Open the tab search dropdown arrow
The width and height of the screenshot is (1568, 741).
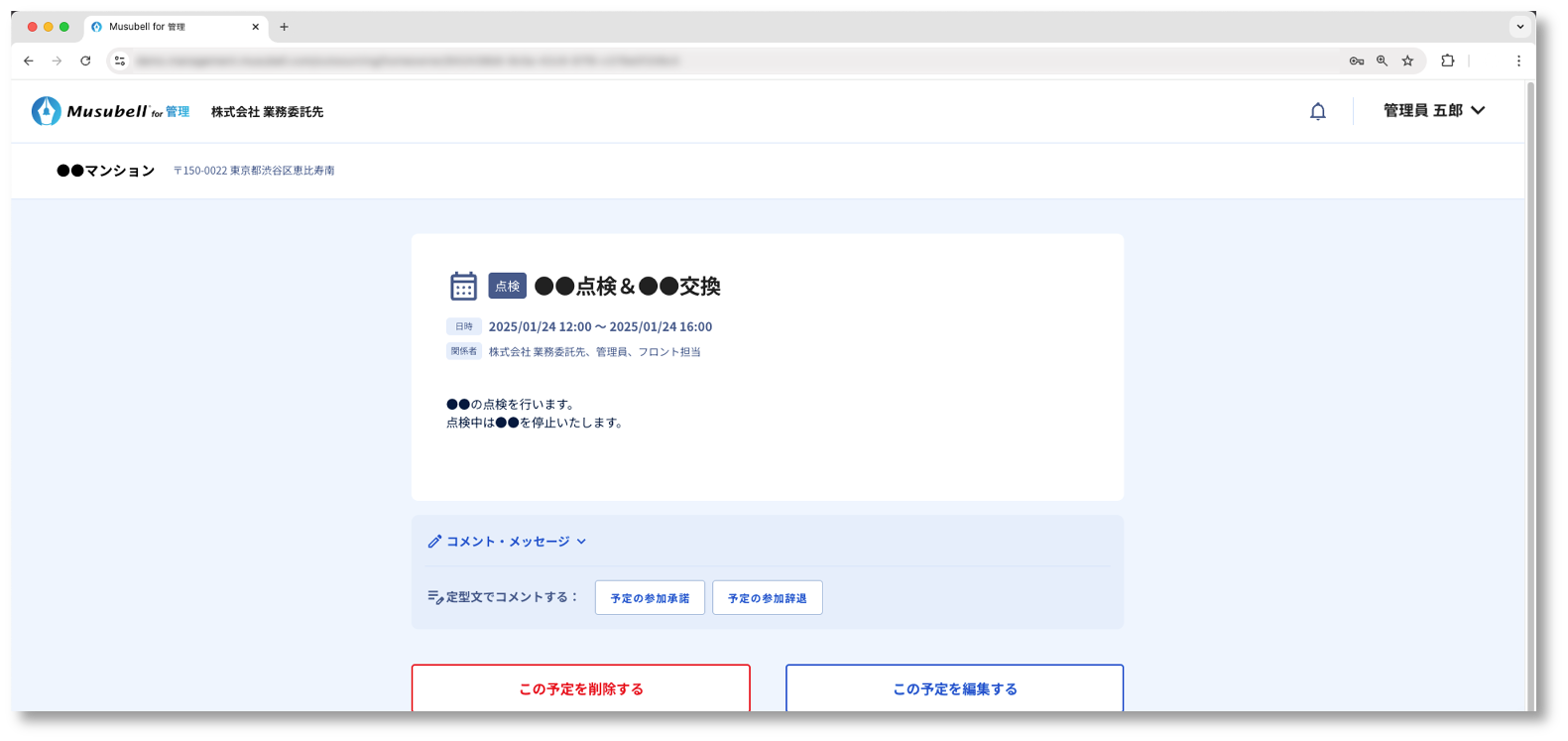pos(1519,27)
